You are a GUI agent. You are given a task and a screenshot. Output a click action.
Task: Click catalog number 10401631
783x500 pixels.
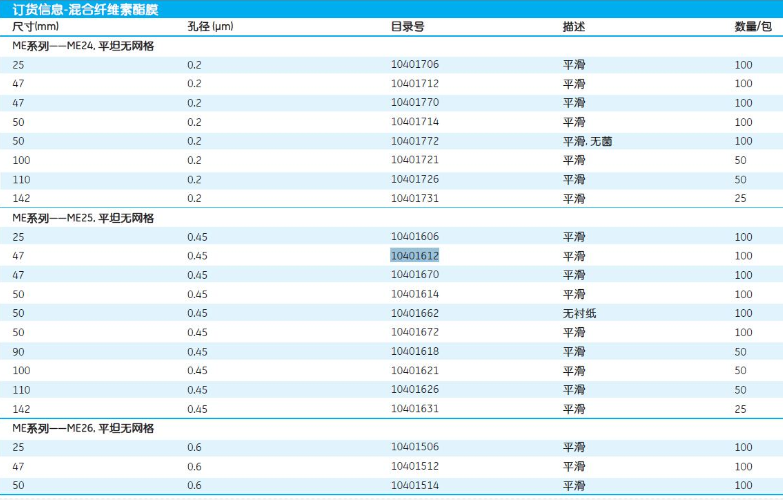coord(414,409)
